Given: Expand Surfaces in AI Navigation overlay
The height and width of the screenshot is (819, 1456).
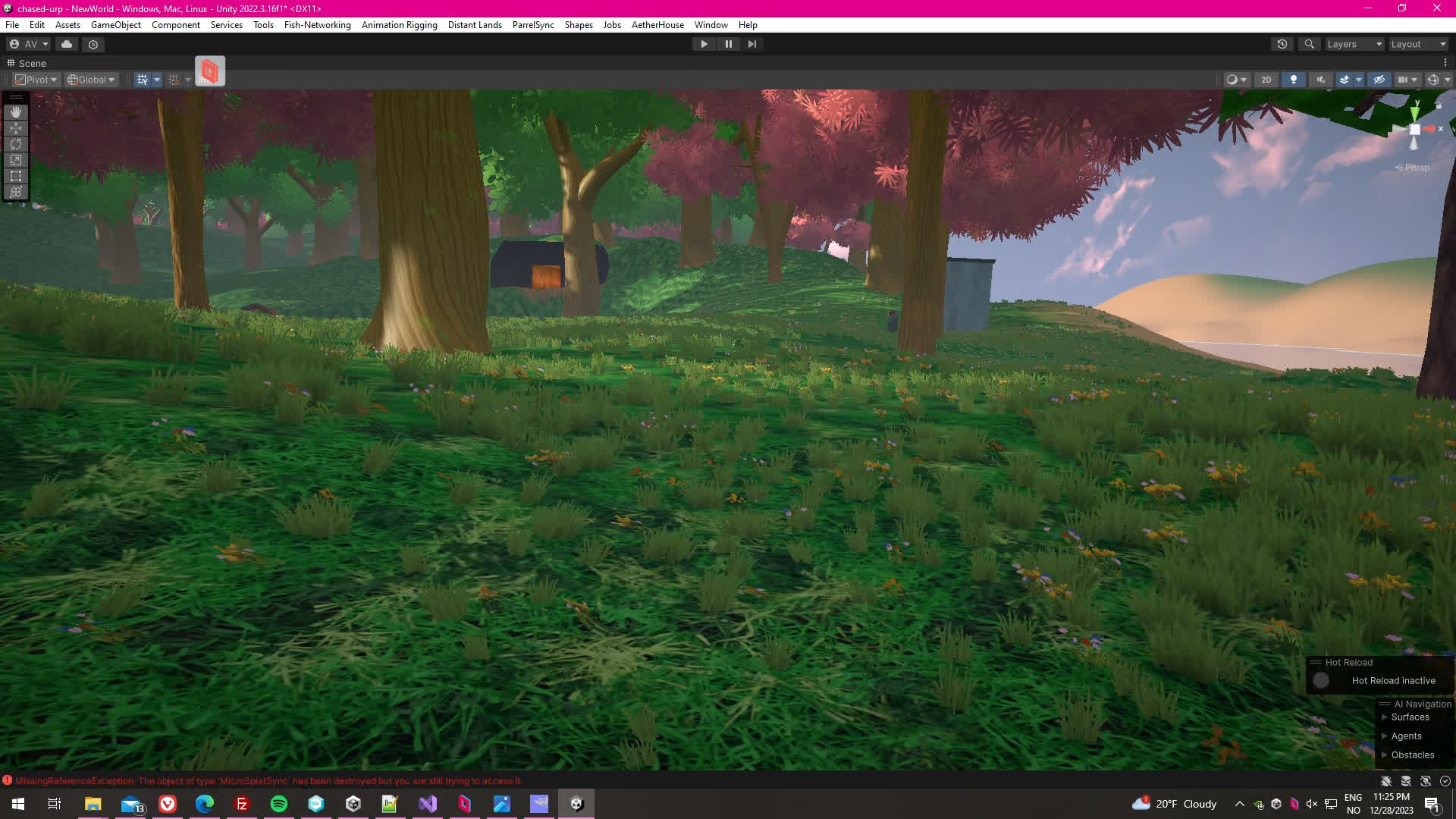Looking at the screenshot, I should pos(1385,717).
